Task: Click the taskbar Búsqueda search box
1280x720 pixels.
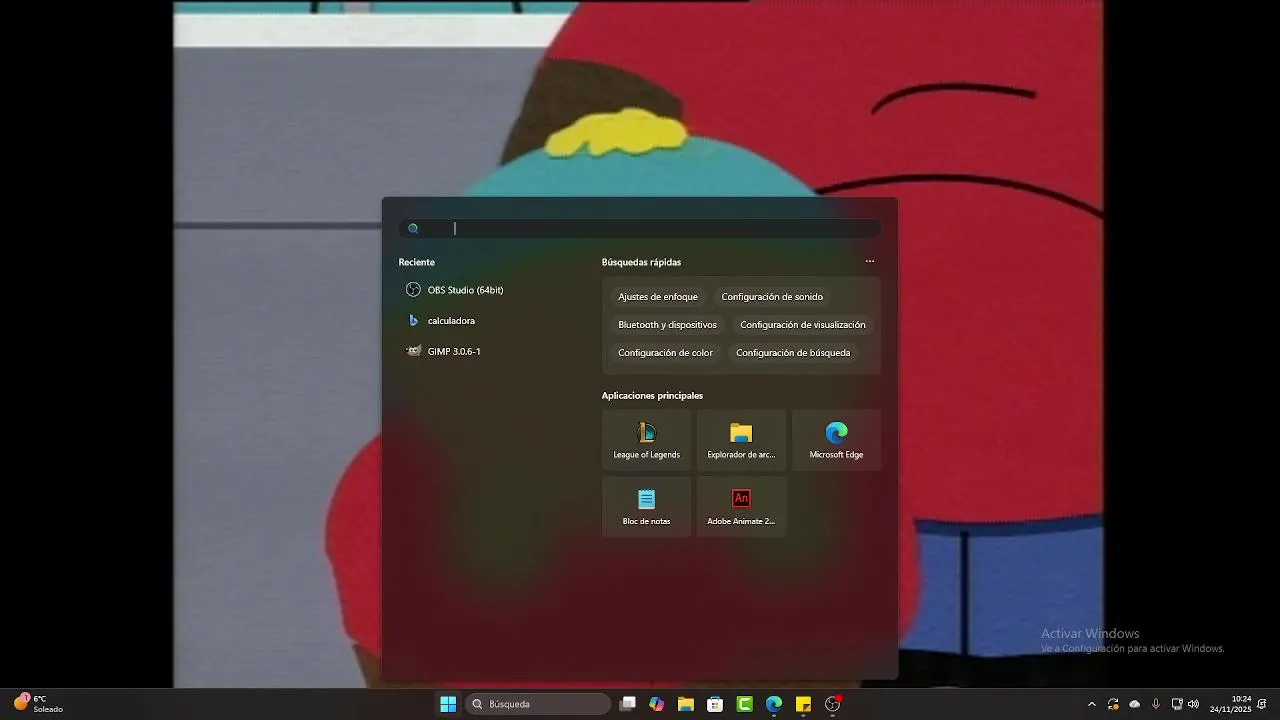Action: [538, 704]
